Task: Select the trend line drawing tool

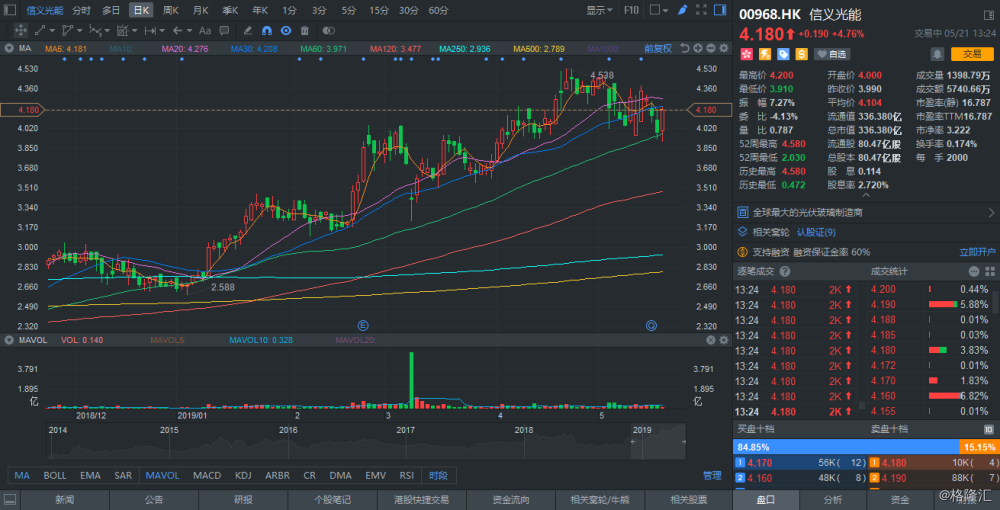Action: click(x=40, y=30)
